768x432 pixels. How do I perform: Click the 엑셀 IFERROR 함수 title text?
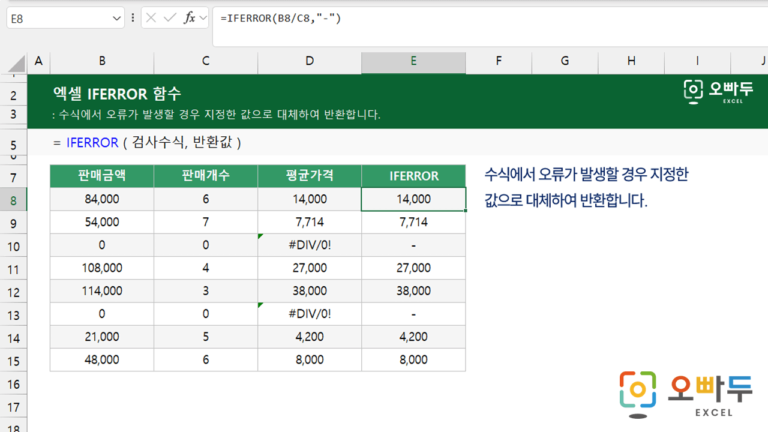tap(117, 94)
